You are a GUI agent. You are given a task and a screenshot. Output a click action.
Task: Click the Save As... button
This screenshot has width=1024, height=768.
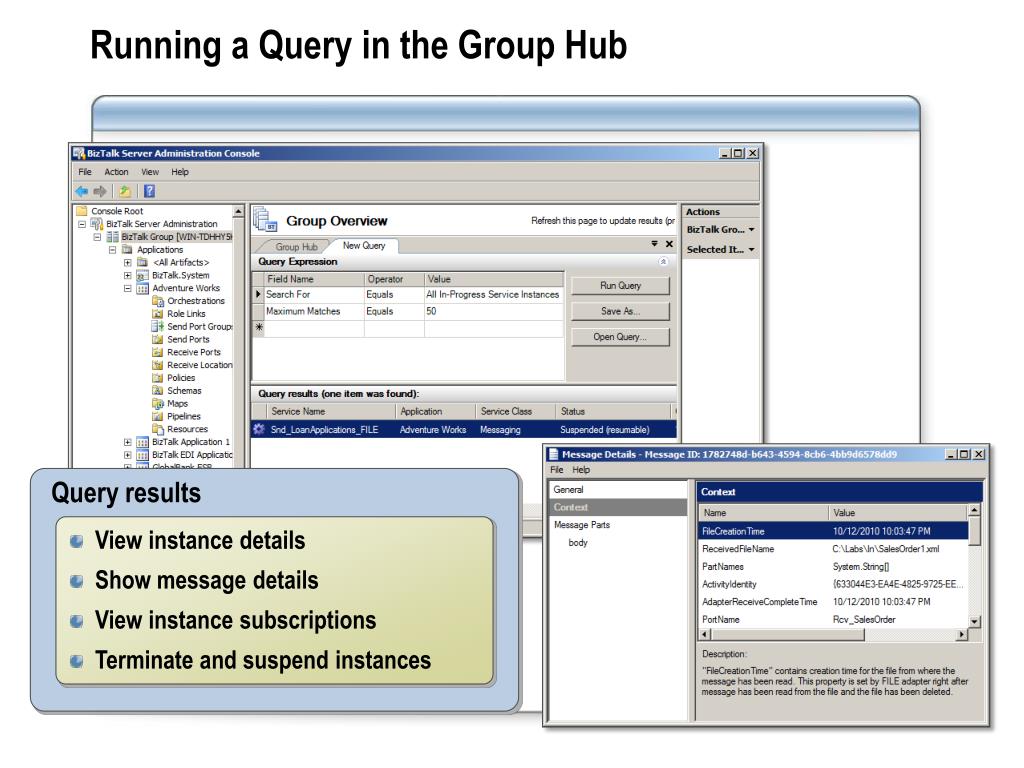pyautogui.click(x=620, y=312)
